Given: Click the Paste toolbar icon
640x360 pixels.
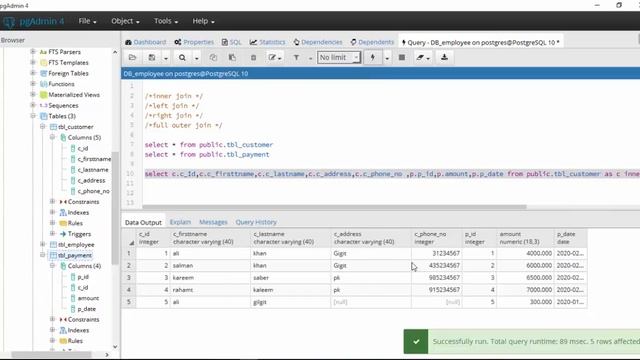Looking at the screenshot, I should (x=232, y=58).
